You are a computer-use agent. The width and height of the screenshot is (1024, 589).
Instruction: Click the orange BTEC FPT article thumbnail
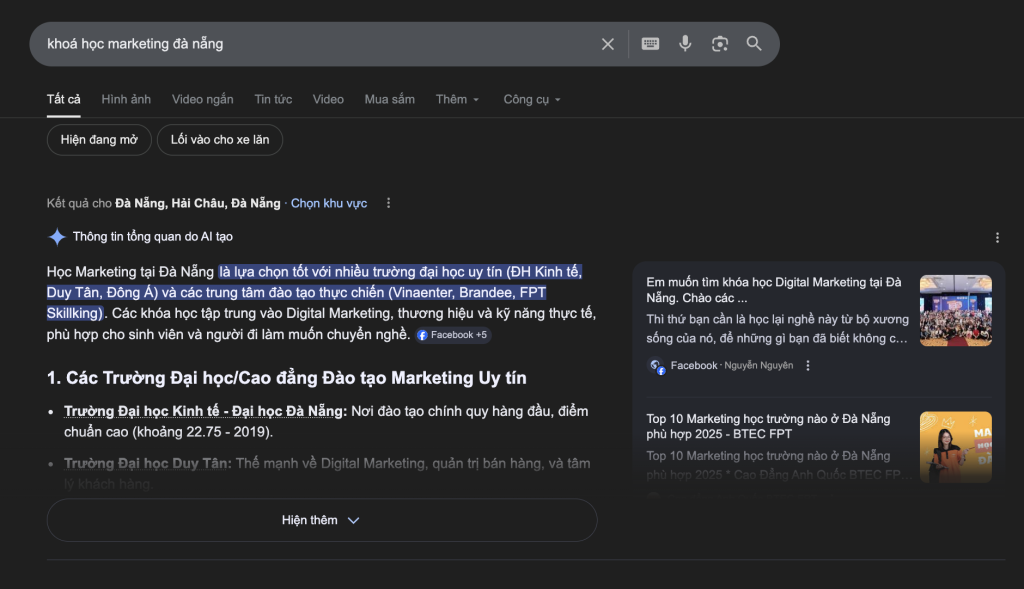pos(955,447)
